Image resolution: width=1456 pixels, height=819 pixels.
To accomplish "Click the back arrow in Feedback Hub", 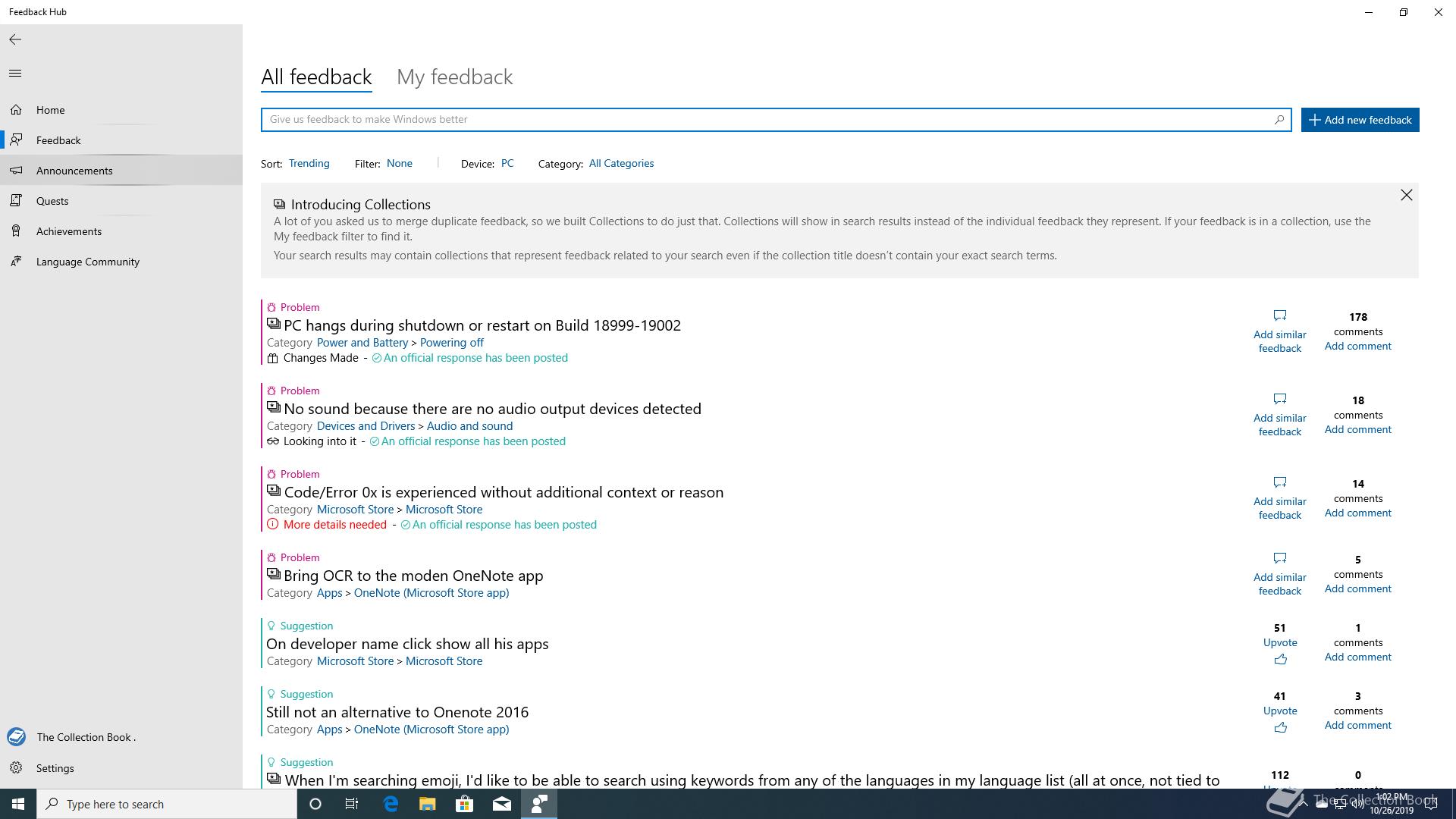I will point(15,39).
